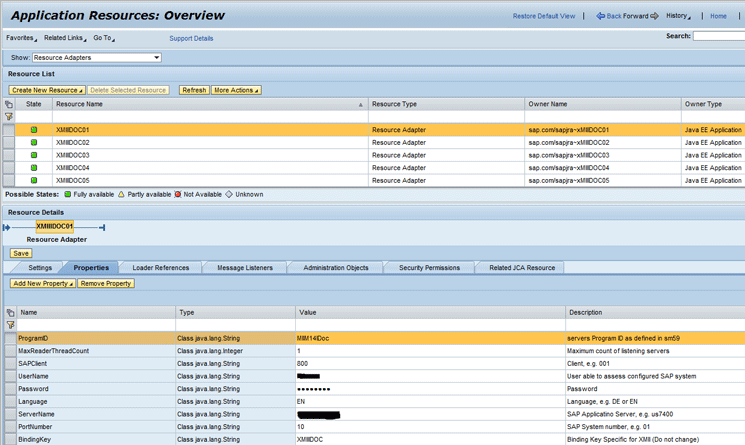Click the Forward arrow icon
Screen dimensions: 745x445
click(655, 16)
